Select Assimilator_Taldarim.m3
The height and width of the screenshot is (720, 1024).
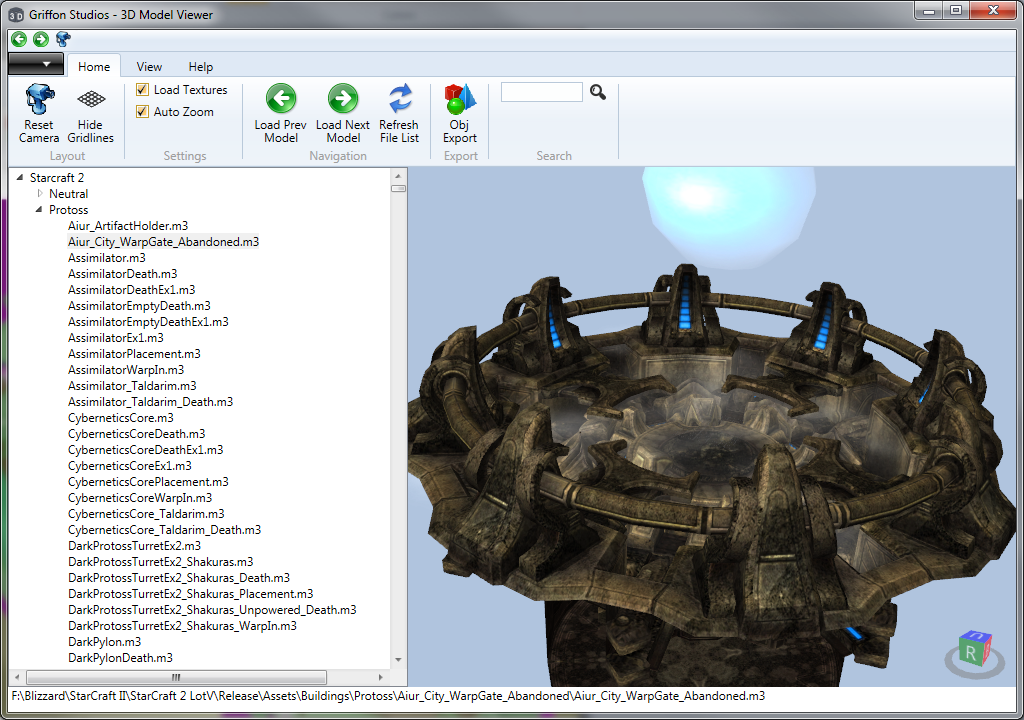(x=132, y=385)
